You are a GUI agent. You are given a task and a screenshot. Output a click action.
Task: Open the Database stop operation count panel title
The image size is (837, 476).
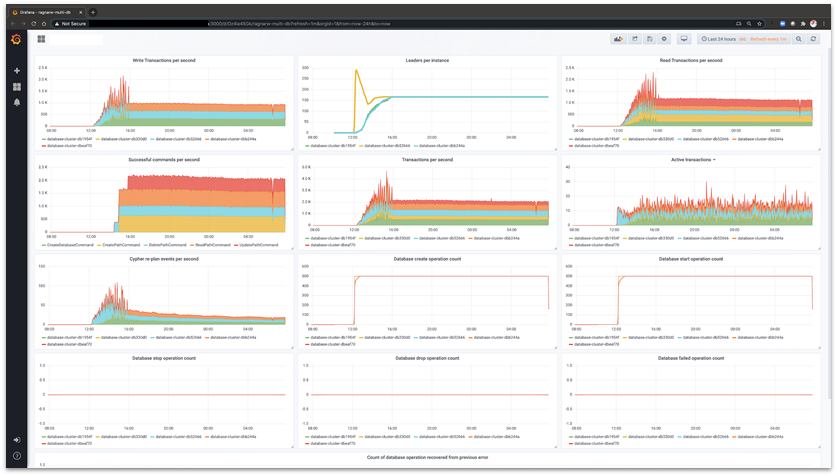(164, 358)
